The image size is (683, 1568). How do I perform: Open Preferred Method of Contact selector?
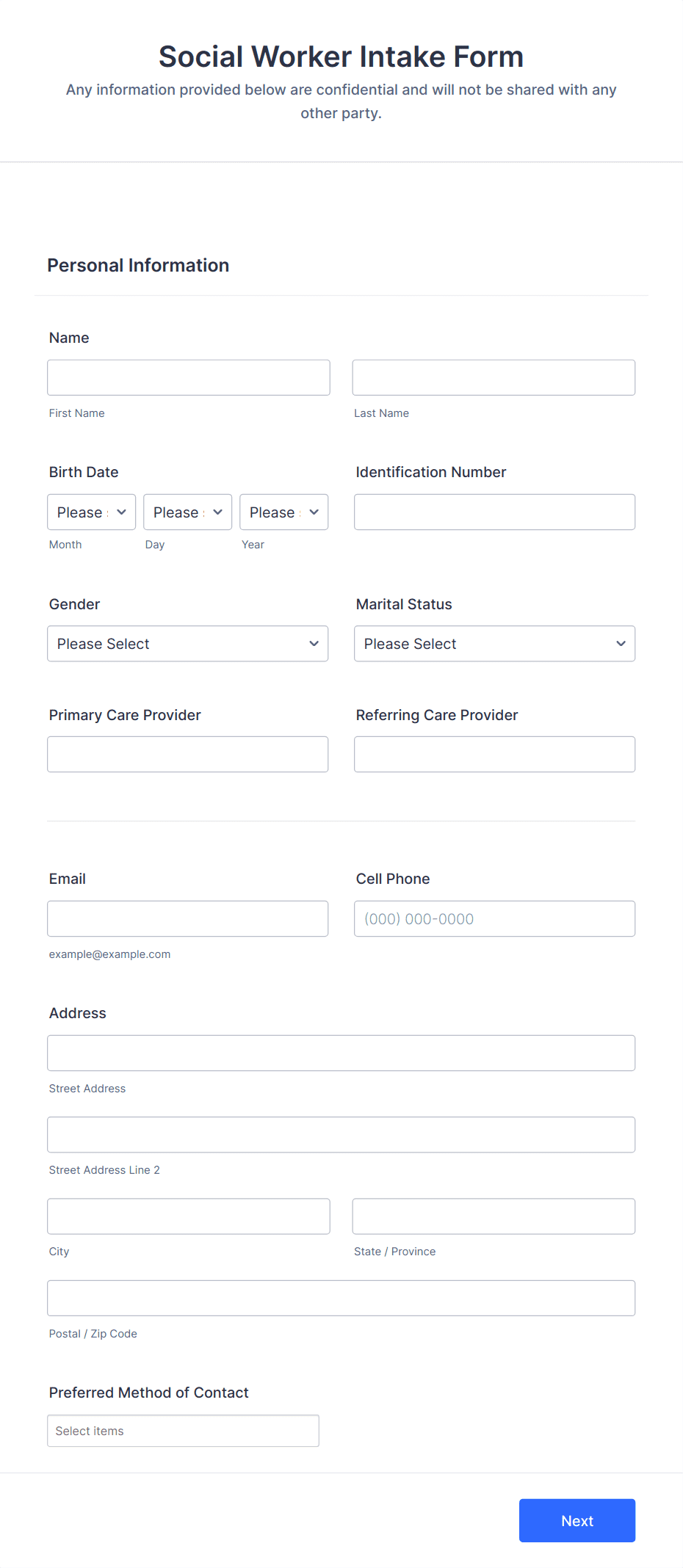tap(184, 1431)
